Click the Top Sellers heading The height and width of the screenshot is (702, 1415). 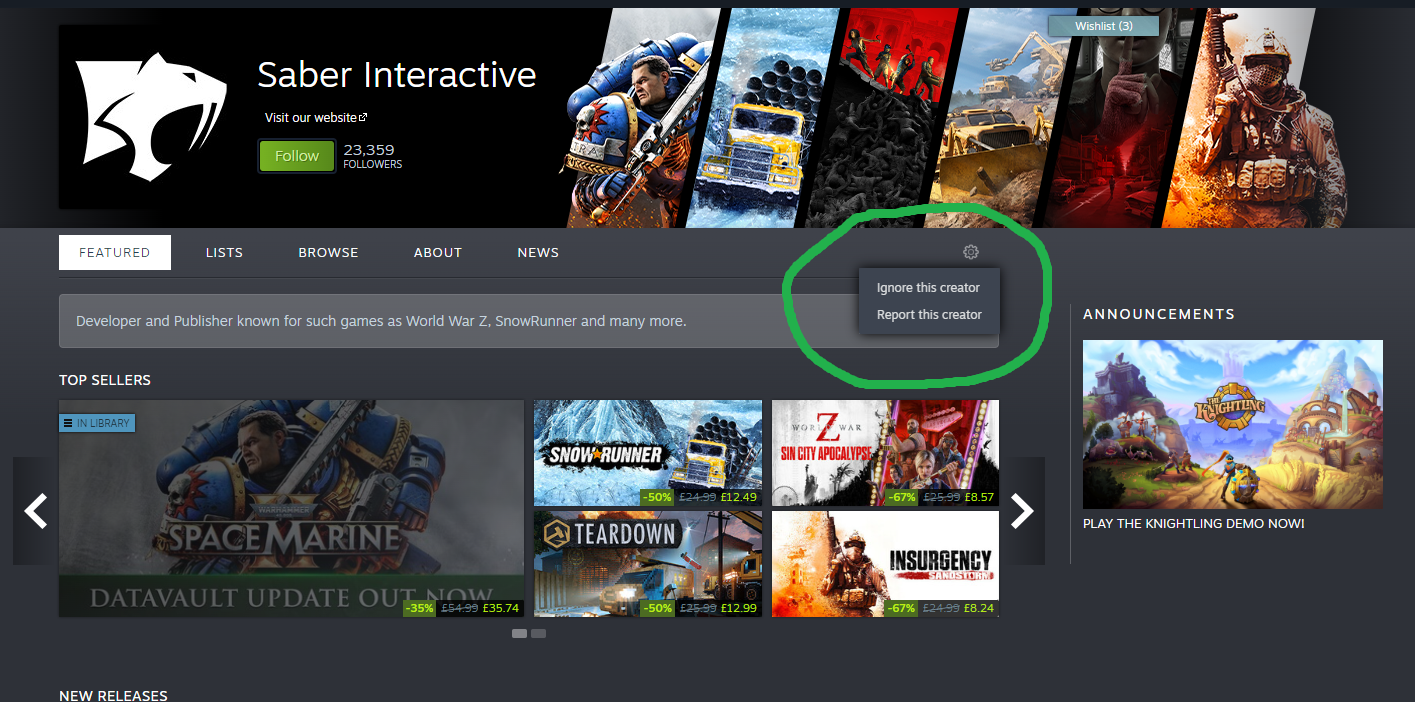click(105, 380)
